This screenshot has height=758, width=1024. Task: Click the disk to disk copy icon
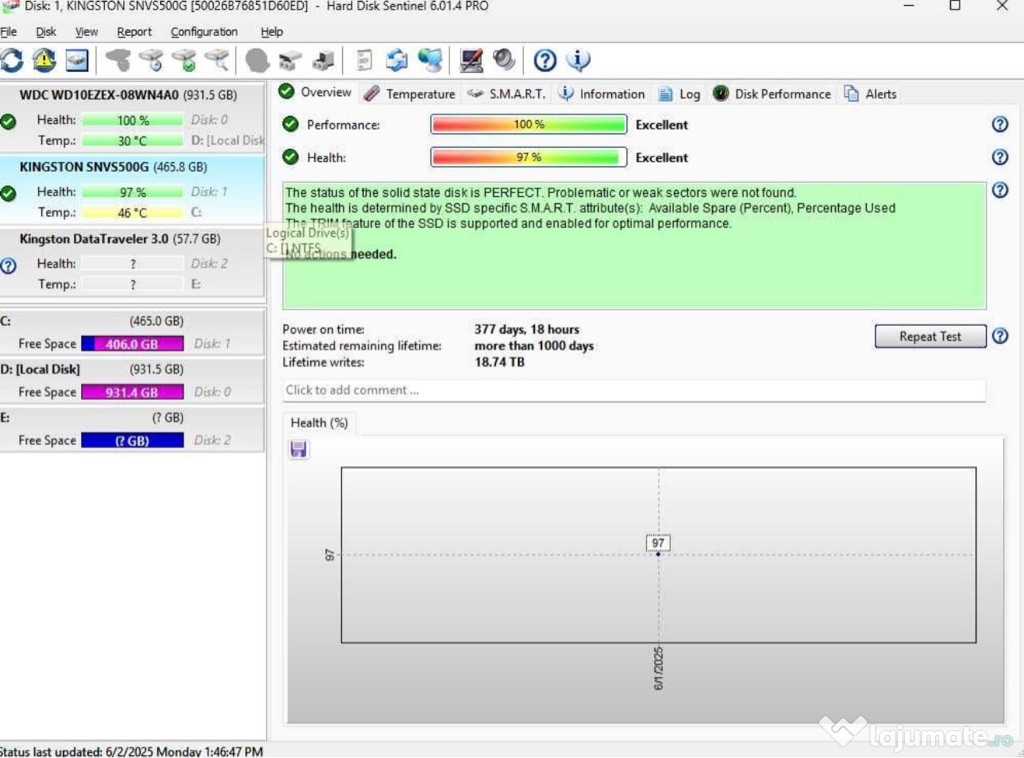click(290, 61)
